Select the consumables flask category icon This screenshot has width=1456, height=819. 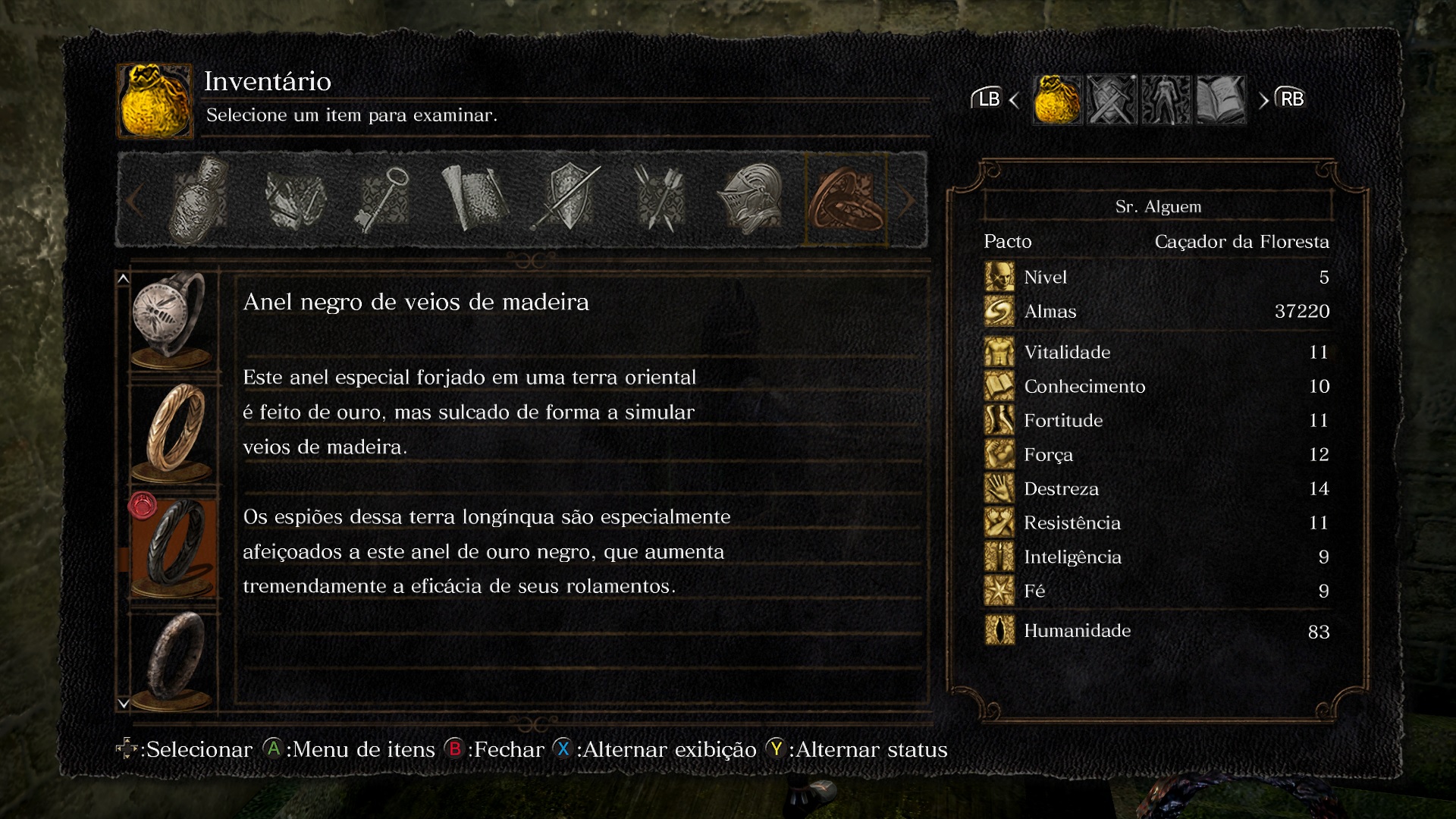pos(199,199)
